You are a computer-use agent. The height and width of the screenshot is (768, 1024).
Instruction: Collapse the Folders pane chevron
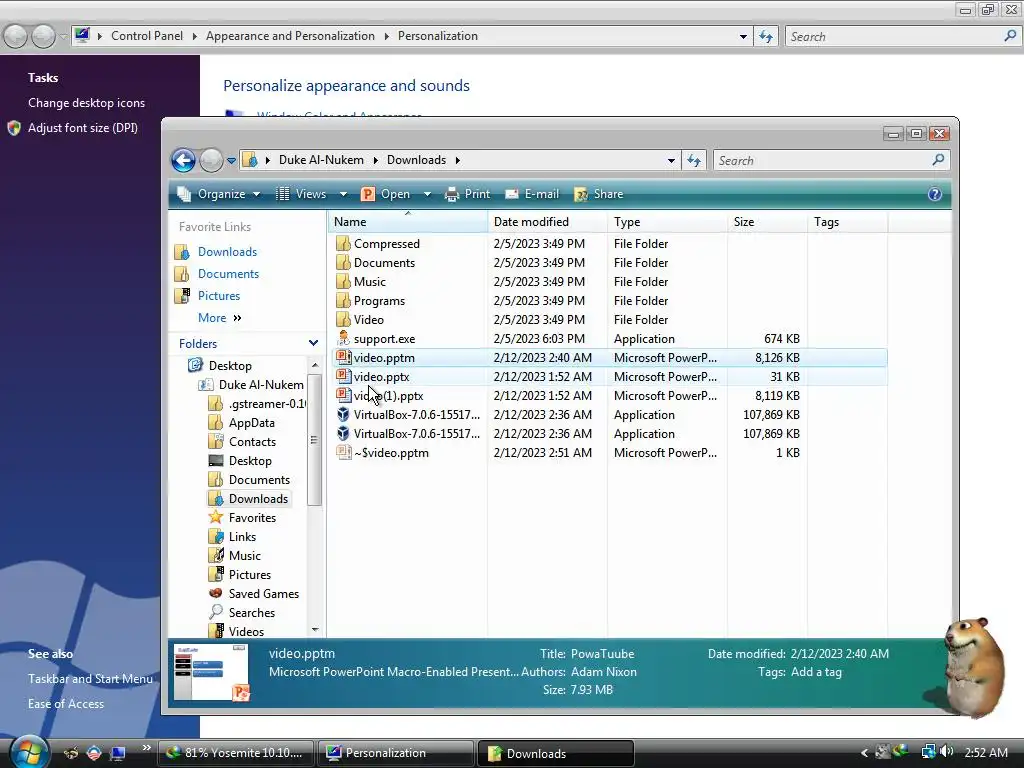pos(313,344)
